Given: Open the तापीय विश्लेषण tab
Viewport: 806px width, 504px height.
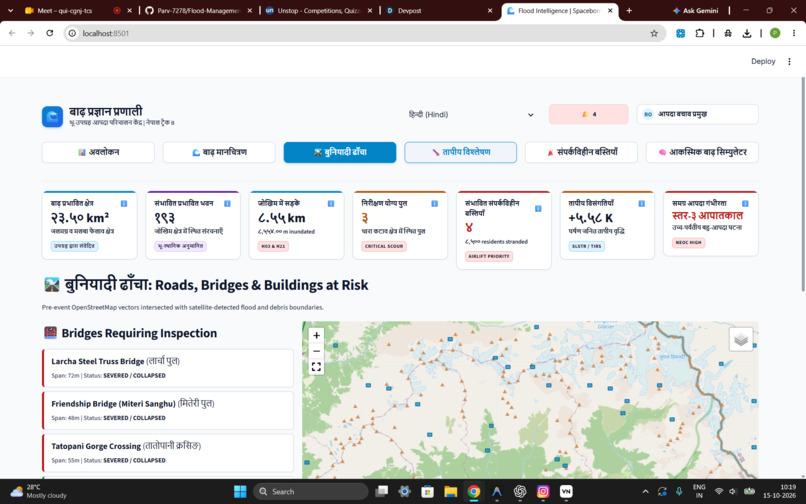Looking at the screenshot, I should tap(461, 152).
